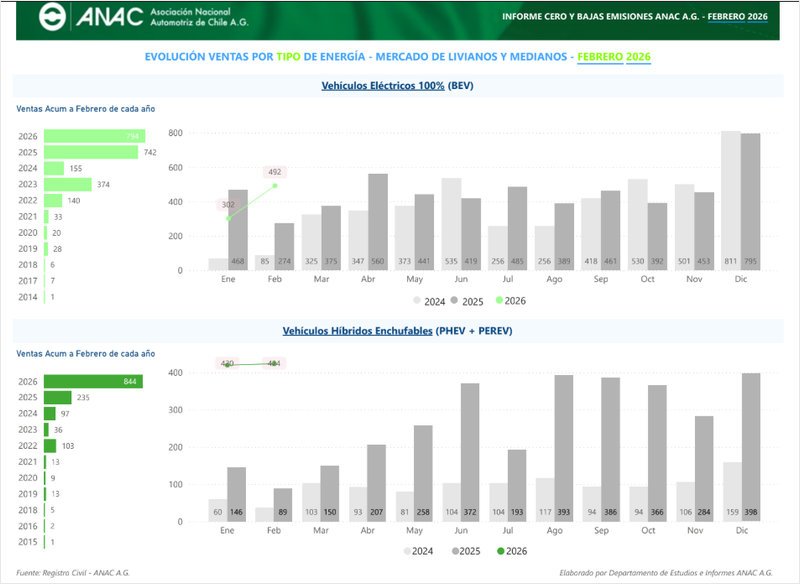Open the Vehículos Eléctricos 100% title link
Viewport: 800px width, 584px height.
(383, 86)
